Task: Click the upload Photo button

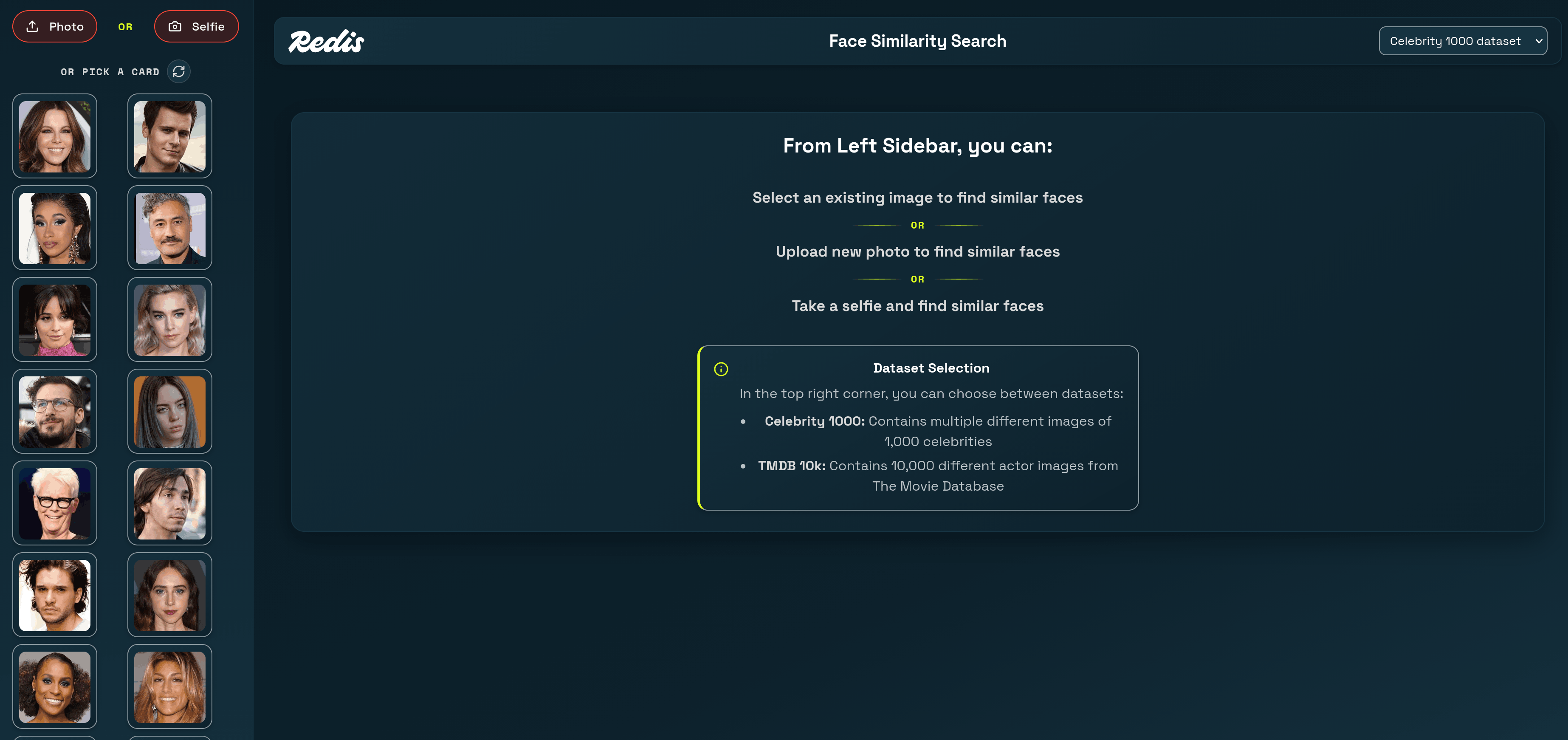Action: pos(55,26)
